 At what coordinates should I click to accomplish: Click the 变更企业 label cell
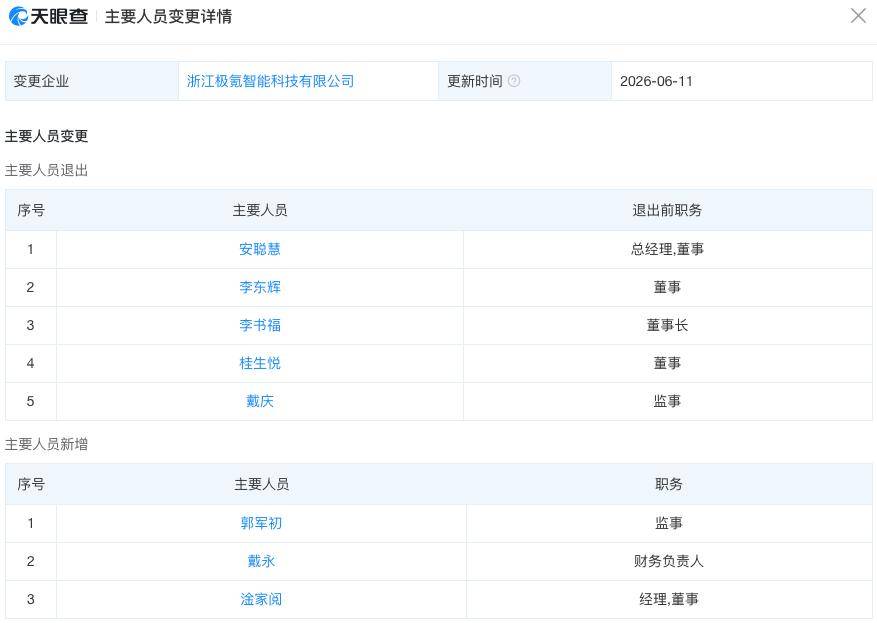coord(92,81)
